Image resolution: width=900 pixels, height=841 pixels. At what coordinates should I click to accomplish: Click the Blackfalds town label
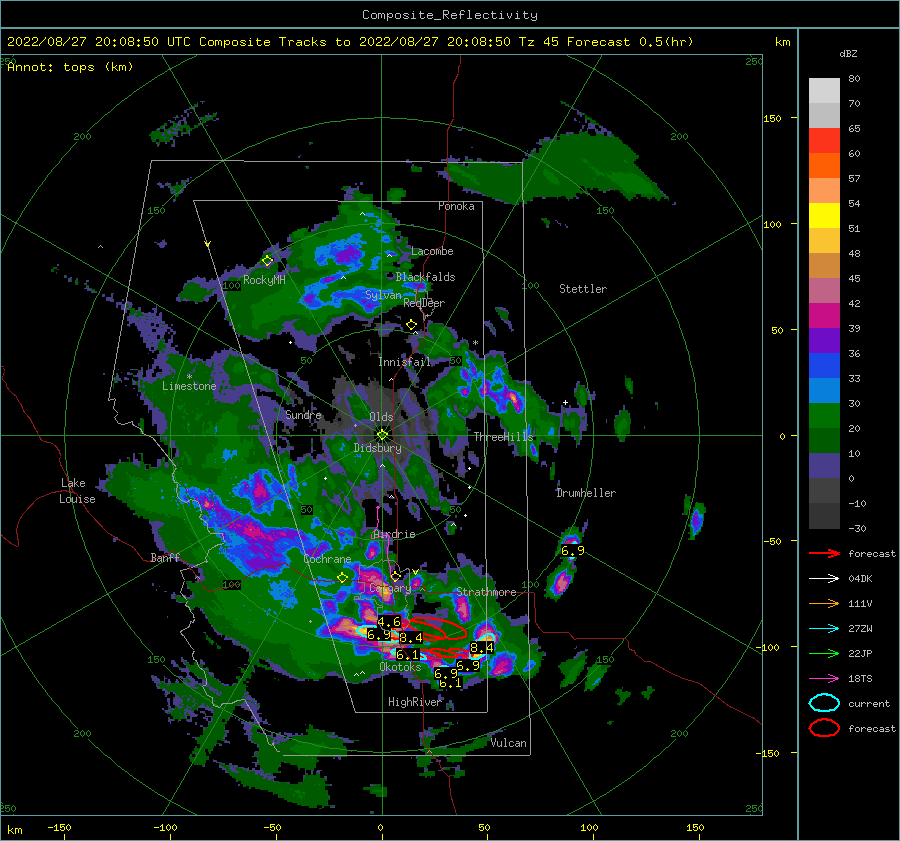tap(425, 277)
